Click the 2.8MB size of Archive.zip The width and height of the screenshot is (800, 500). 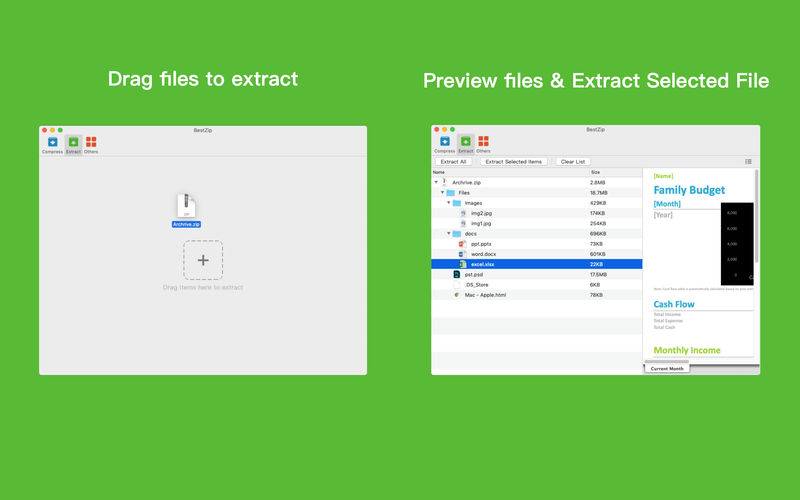597,183
